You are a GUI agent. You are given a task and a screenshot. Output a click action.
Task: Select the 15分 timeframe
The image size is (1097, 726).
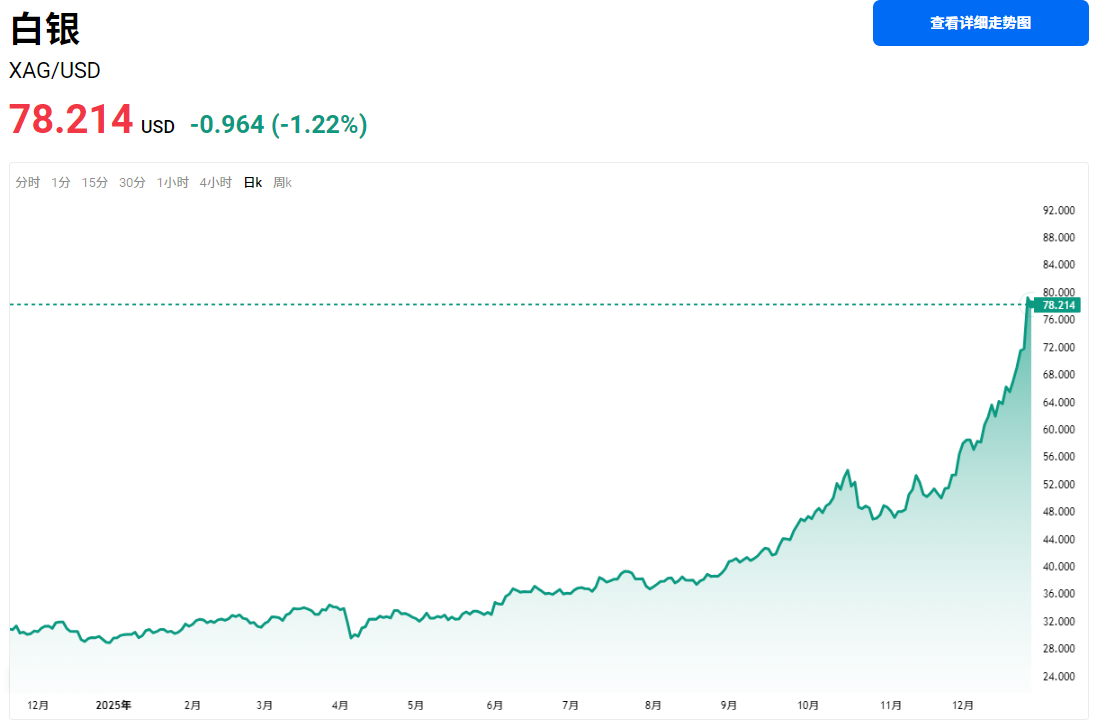[x=93, y=182]
